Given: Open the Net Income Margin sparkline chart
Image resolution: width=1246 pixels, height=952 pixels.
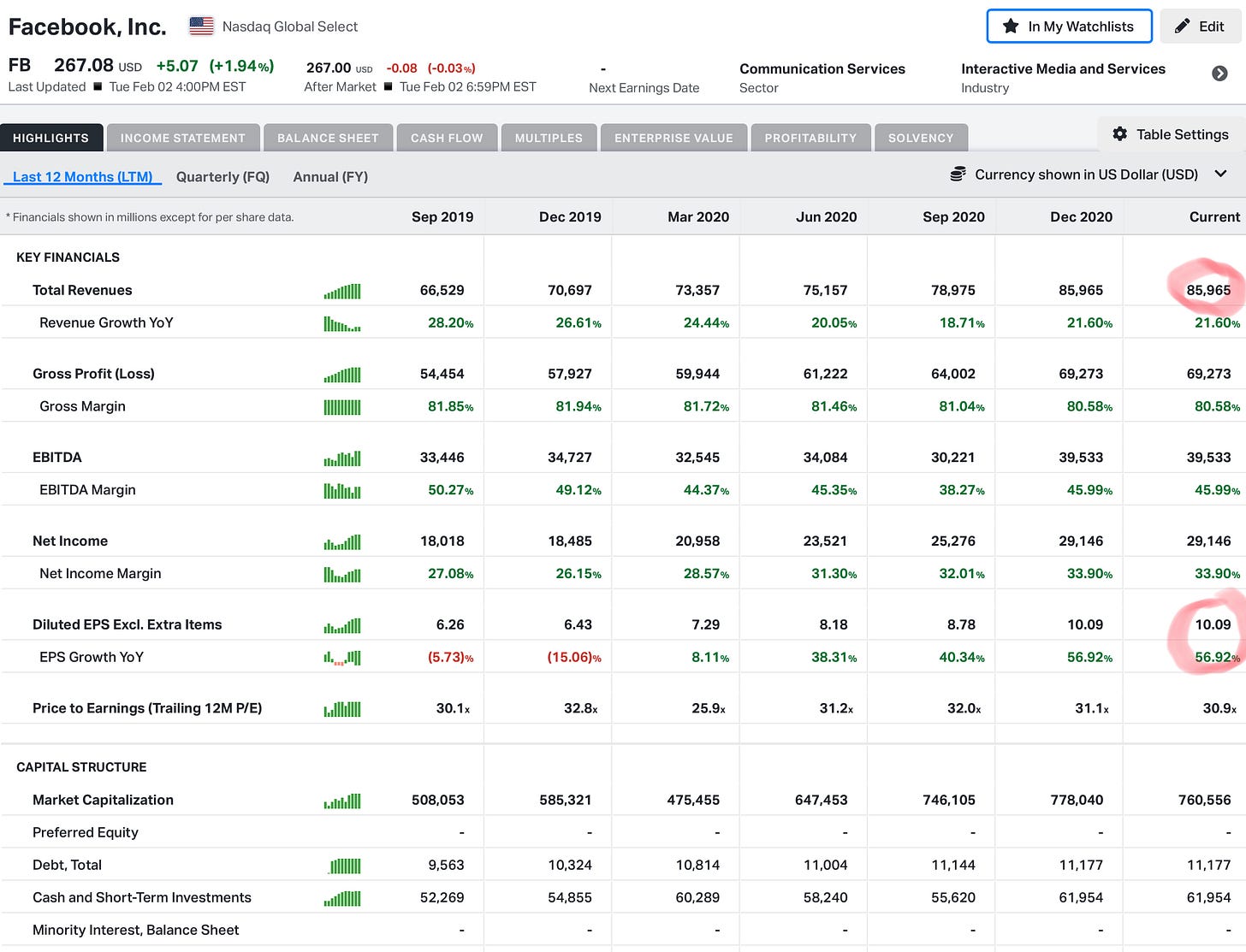Looking at the screenshot, I should point(342,575).
